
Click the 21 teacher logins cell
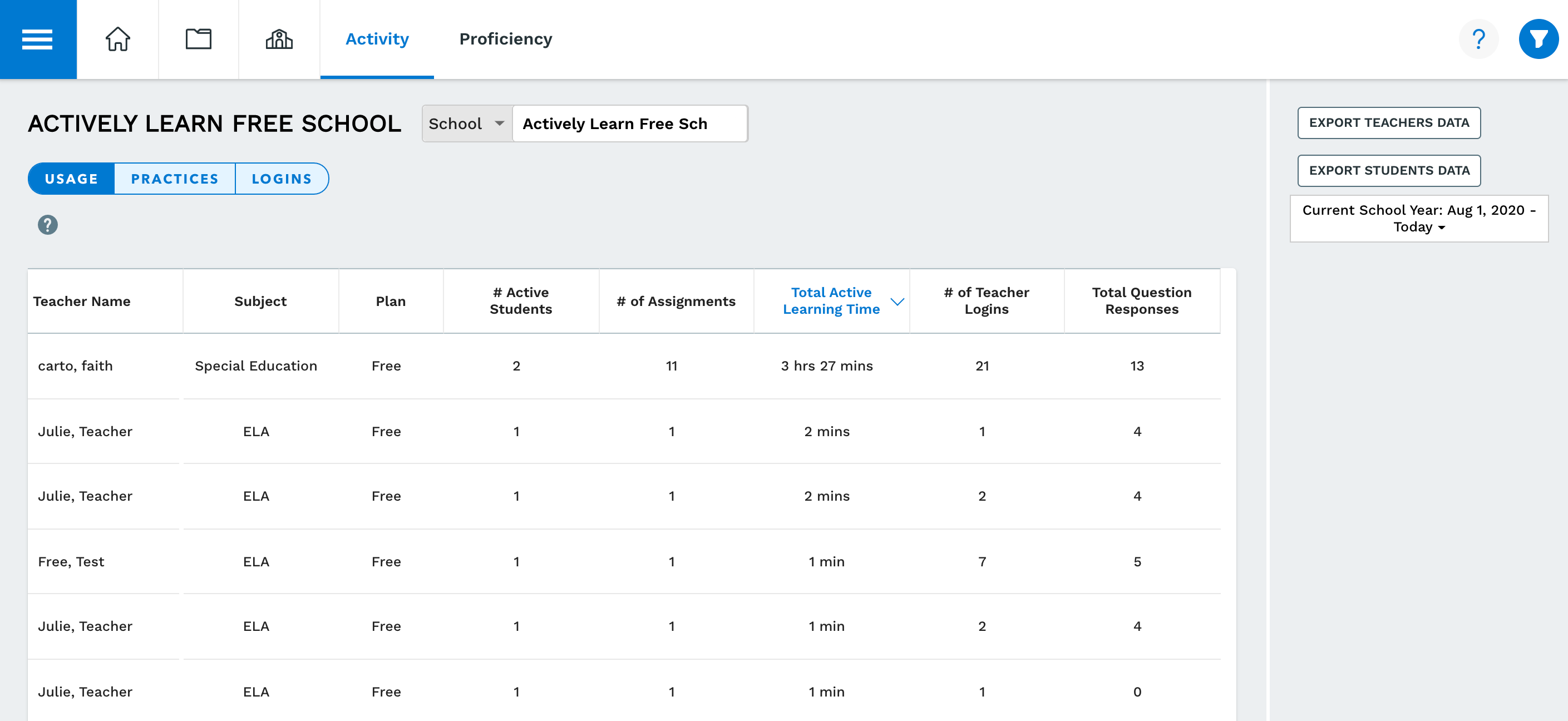tap(983, 366)
